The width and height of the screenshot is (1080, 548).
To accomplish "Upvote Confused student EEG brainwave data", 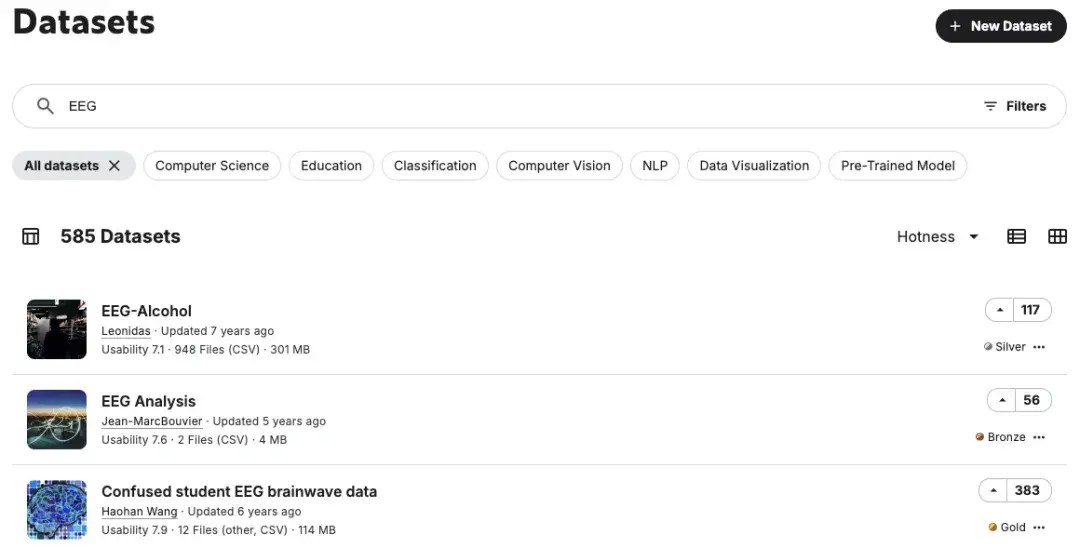I will (993, 490).
